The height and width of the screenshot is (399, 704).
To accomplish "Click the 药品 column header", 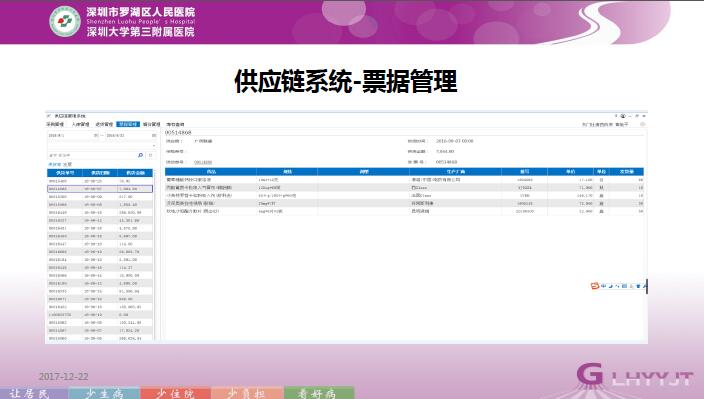I will (211, 171).
